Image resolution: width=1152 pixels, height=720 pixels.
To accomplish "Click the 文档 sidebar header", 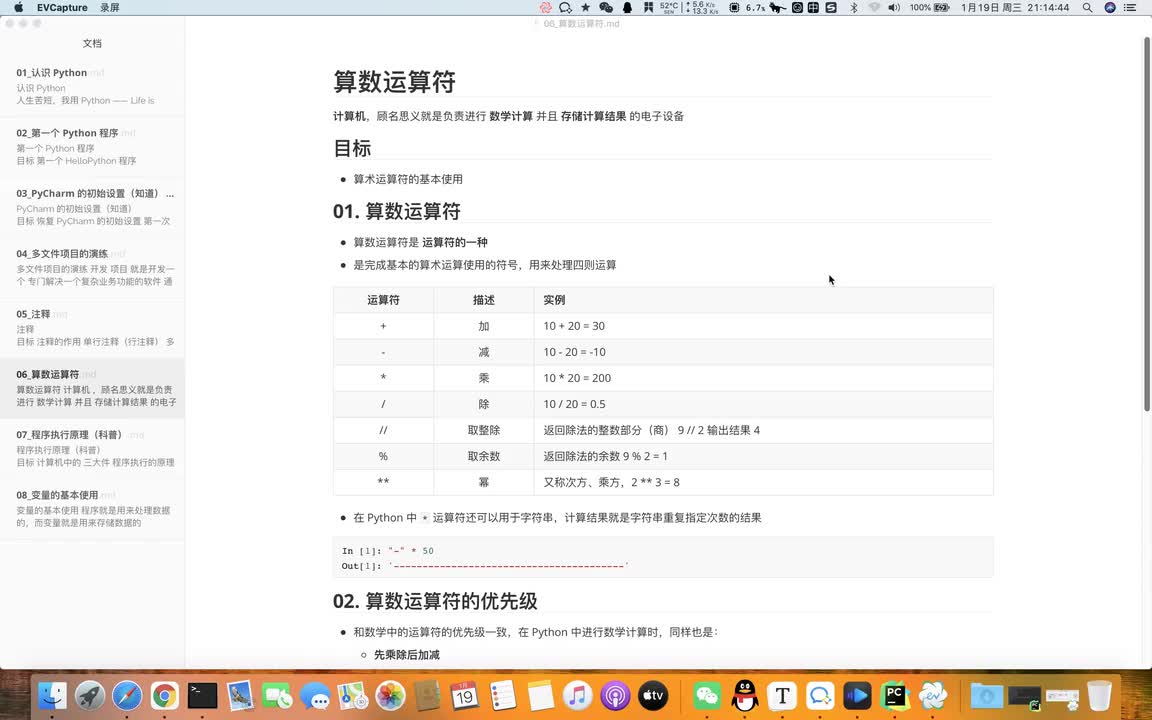I will click(92, 43).
